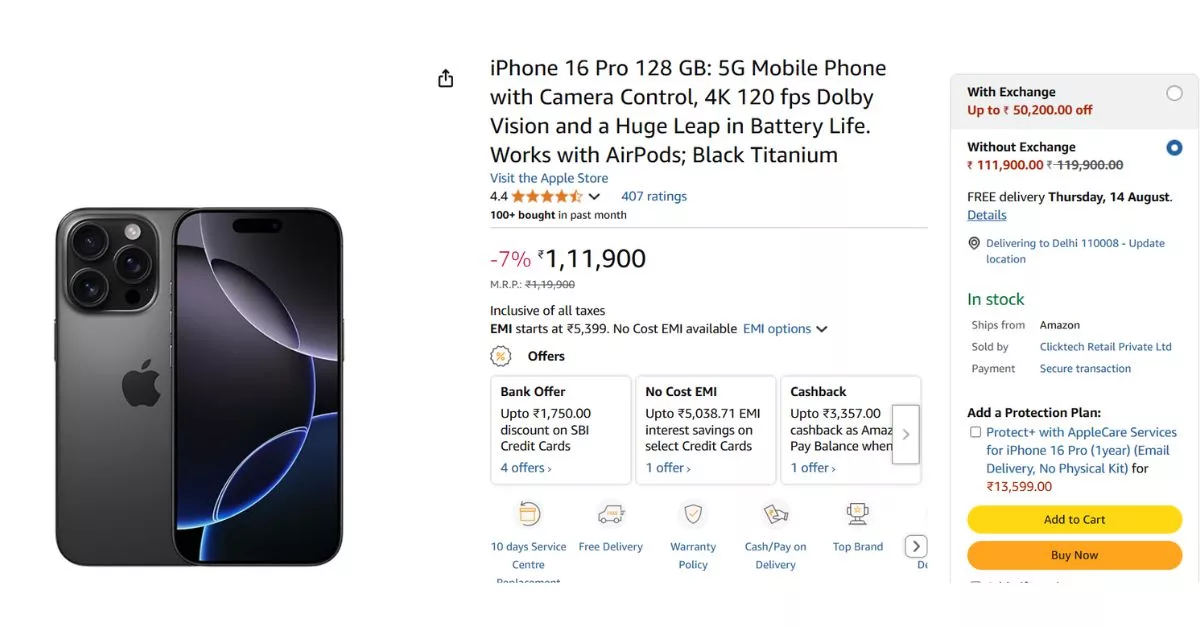Open the Warranty Policy shield icon
Screen dimensions: 1200x628
(x=693, y=516)
